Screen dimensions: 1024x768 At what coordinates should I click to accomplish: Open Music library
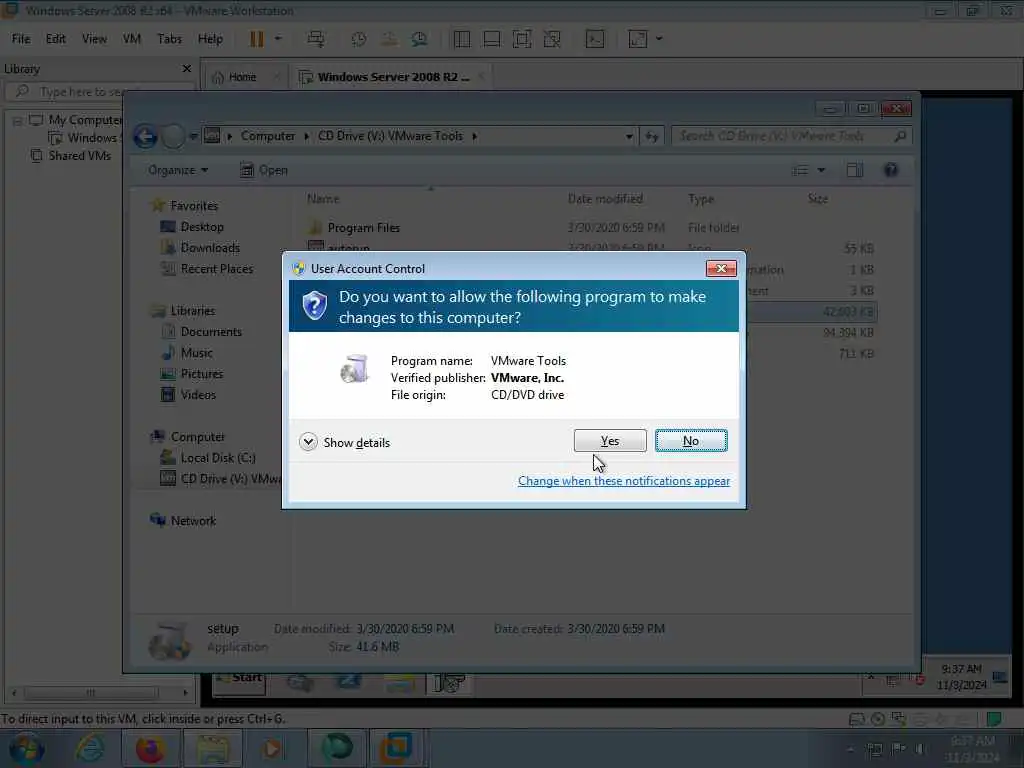point(196,353)
